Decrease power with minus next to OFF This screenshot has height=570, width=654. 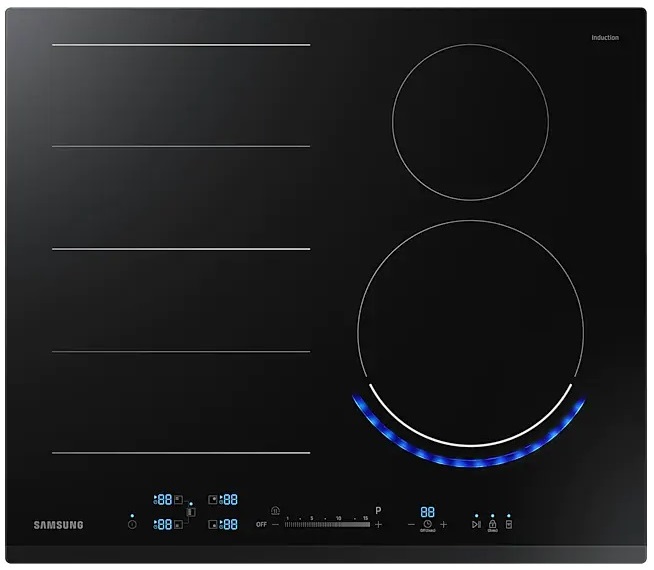[276, 524]
